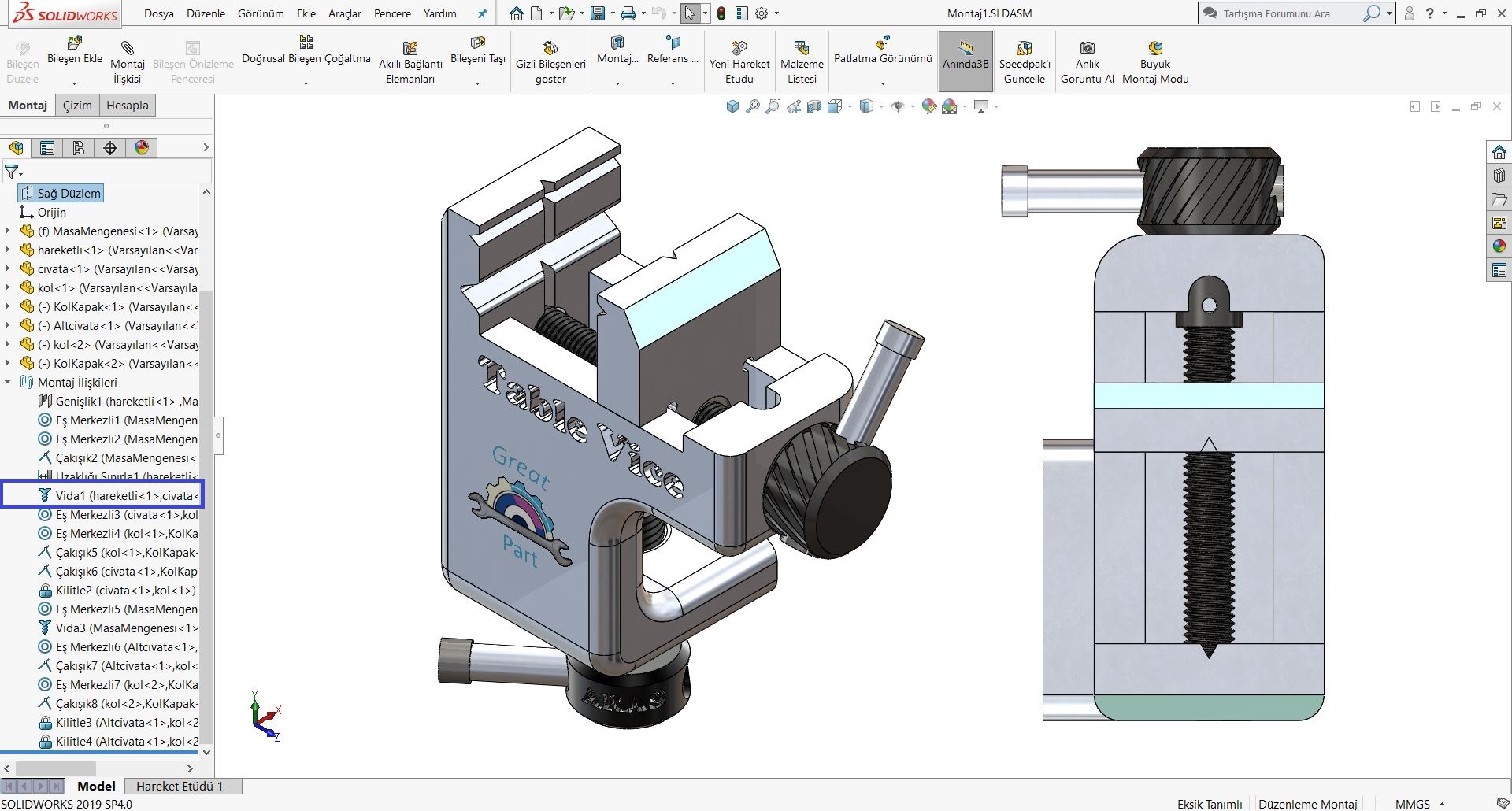Click Speedpak'ı Güncelle icon
The image size is (1512, 811).
[x=1024, y=49]
